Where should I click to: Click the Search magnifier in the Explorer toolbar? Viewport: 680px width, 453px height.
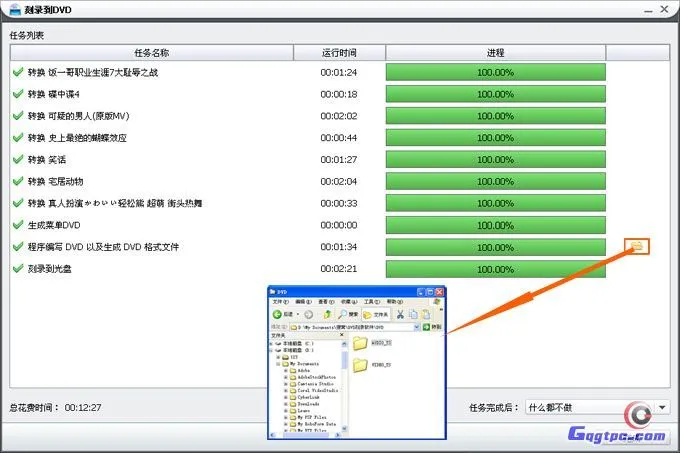[342, 314]
